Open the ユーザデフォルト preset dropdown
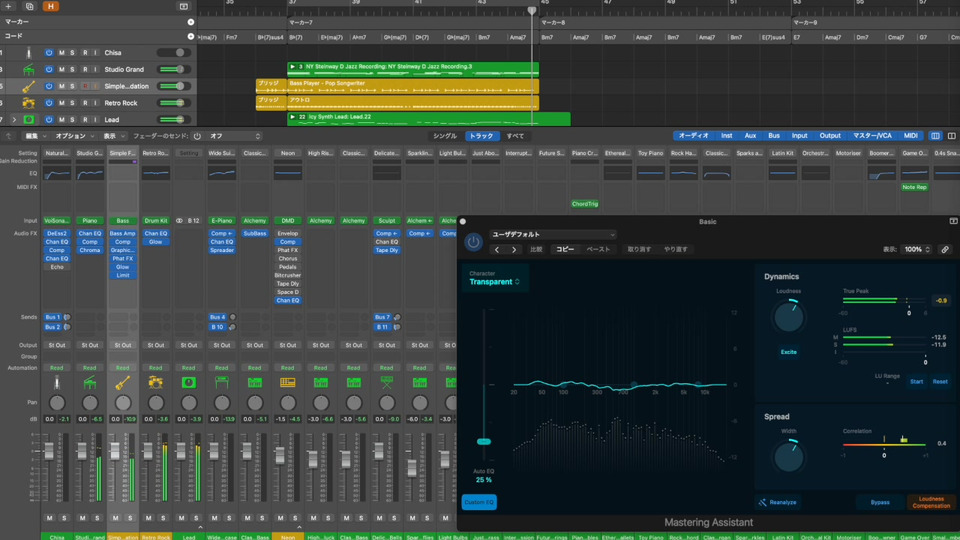Image resolution: width=960 pixels, height=540 pixels. [x=552, y=235]
